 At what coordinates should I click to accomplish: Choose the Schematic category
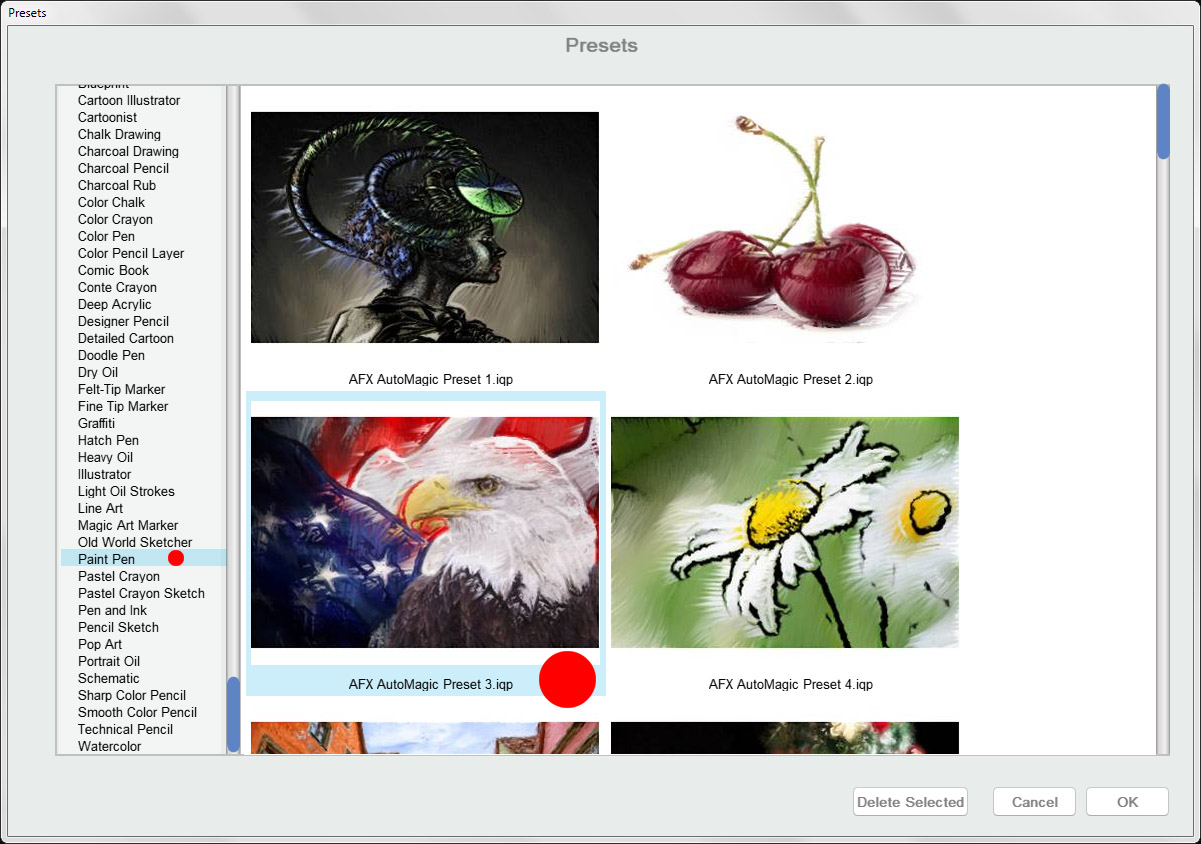point(109,678)
